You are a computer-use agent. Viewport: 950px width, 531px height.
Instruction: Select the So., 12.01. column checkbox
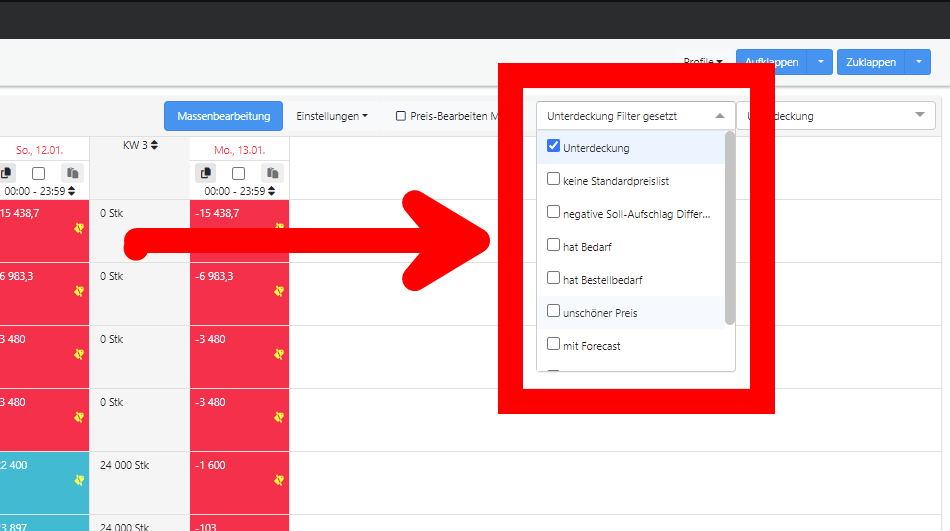point(38,174)
